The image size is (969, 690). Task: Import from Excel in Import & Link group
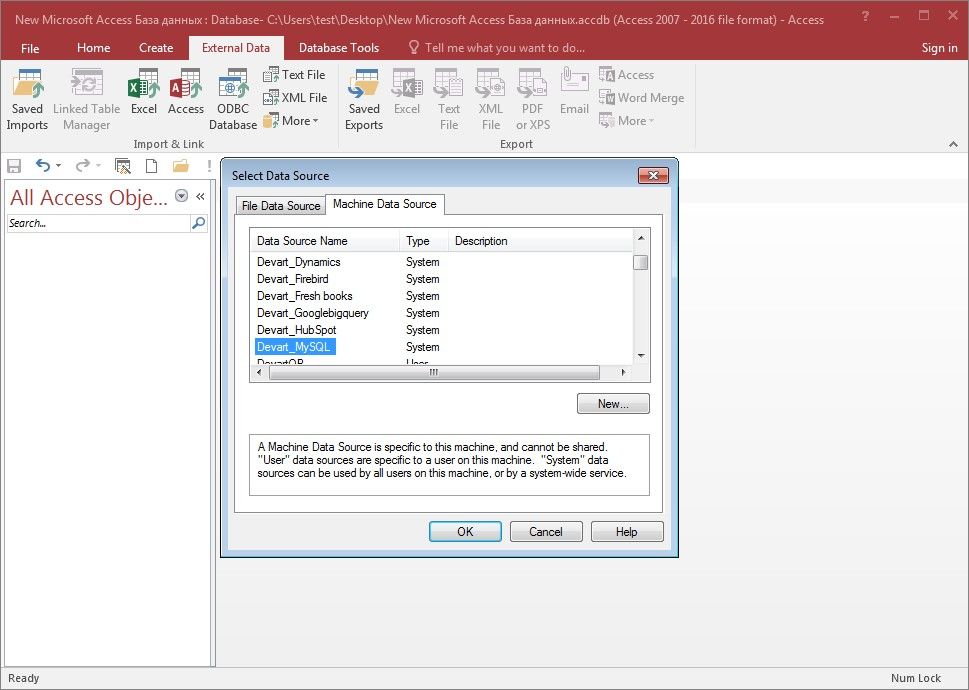click(x=143, y=92)
